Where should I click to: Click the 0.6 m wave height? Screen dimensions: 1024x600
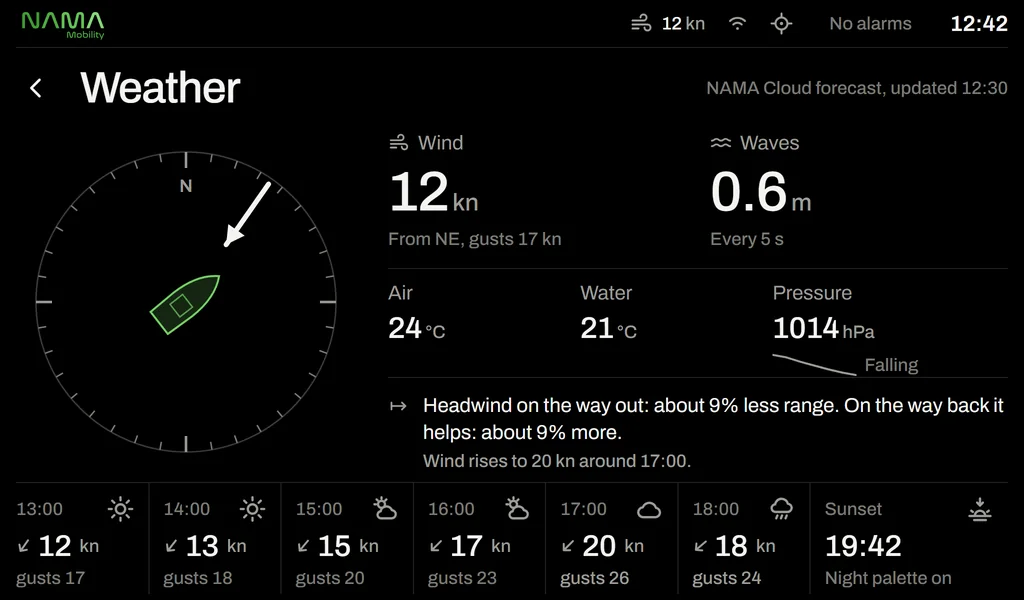[761, 193]
